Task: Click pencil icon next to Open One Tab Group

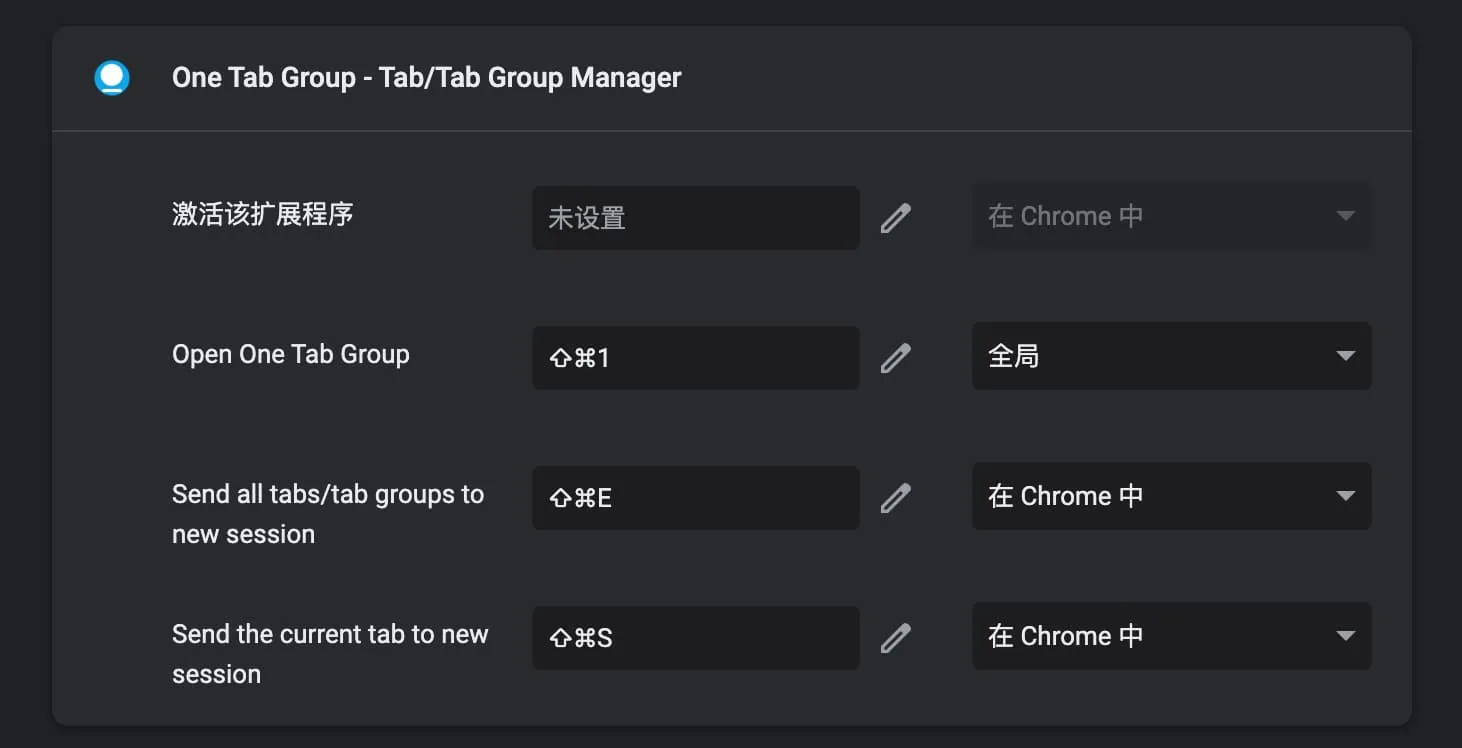Action: (x=897, y=357)
